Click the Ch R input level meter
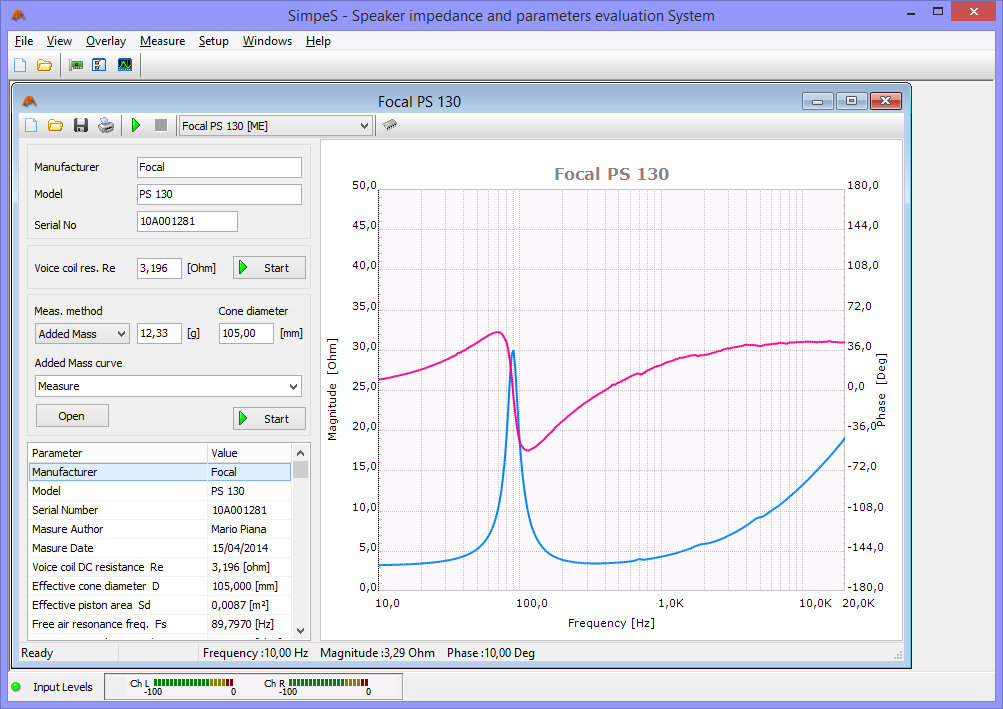The width and height of the screenshot is (1003, 709). 328,683
